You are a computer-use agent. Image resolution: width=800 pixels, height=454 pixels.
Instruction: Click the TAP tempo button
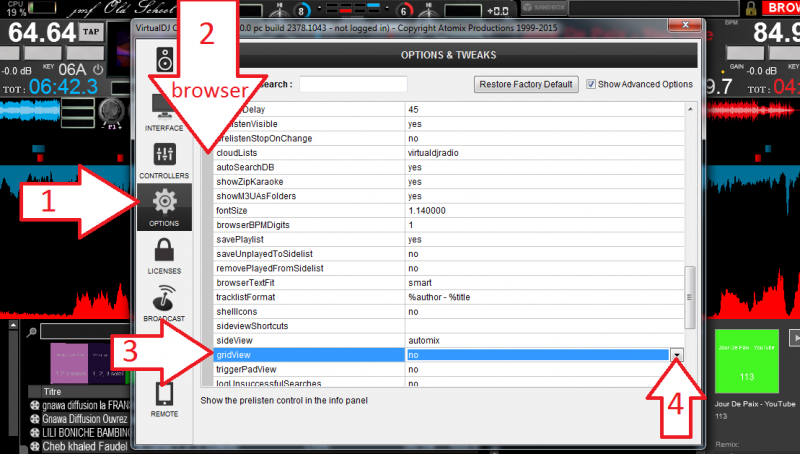91,32
